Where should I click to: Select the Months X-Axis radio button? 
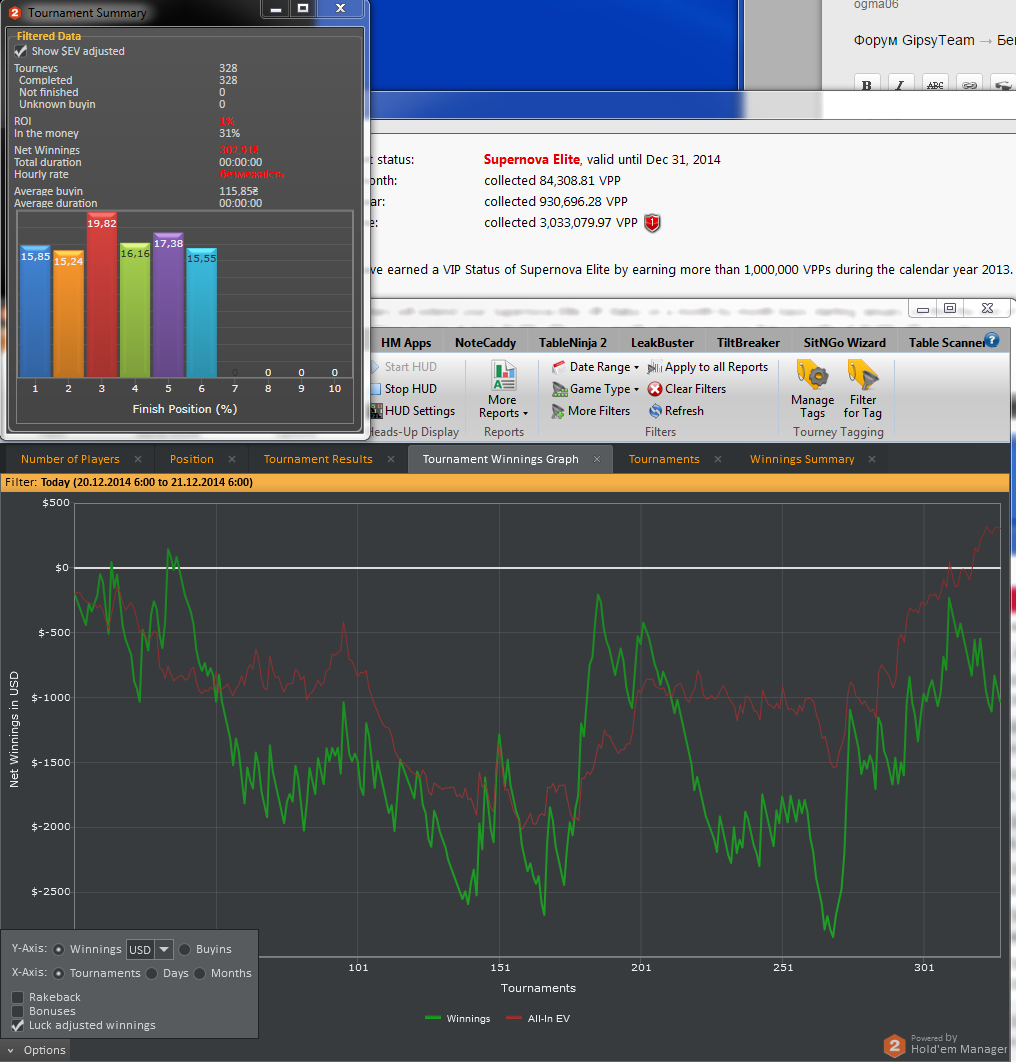click(199, 973)
